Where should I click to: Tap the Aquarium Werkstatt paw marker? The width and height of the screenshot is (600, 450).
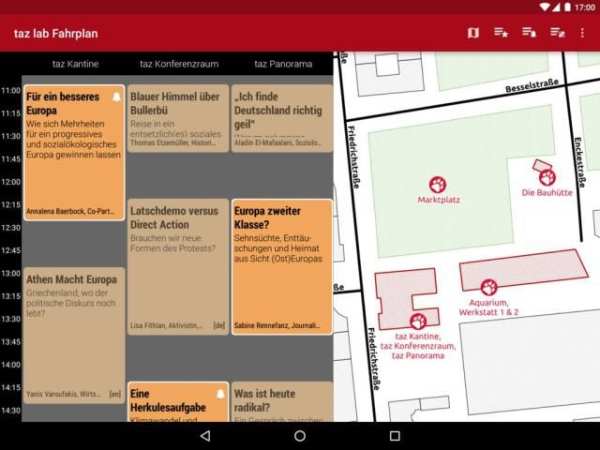489,287
